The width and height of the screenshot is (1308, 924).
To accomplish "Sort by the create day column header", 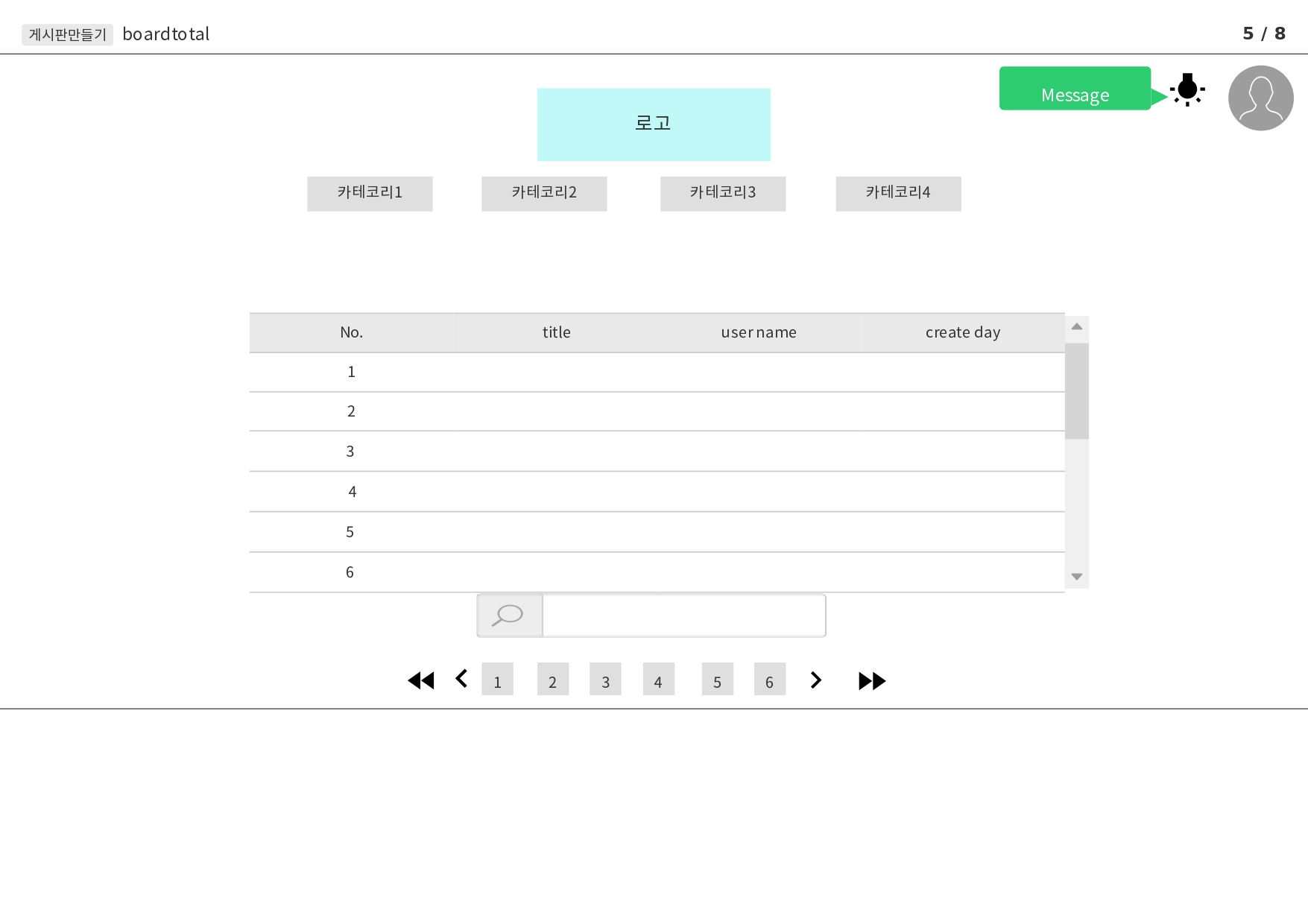I will pos(962,332).
